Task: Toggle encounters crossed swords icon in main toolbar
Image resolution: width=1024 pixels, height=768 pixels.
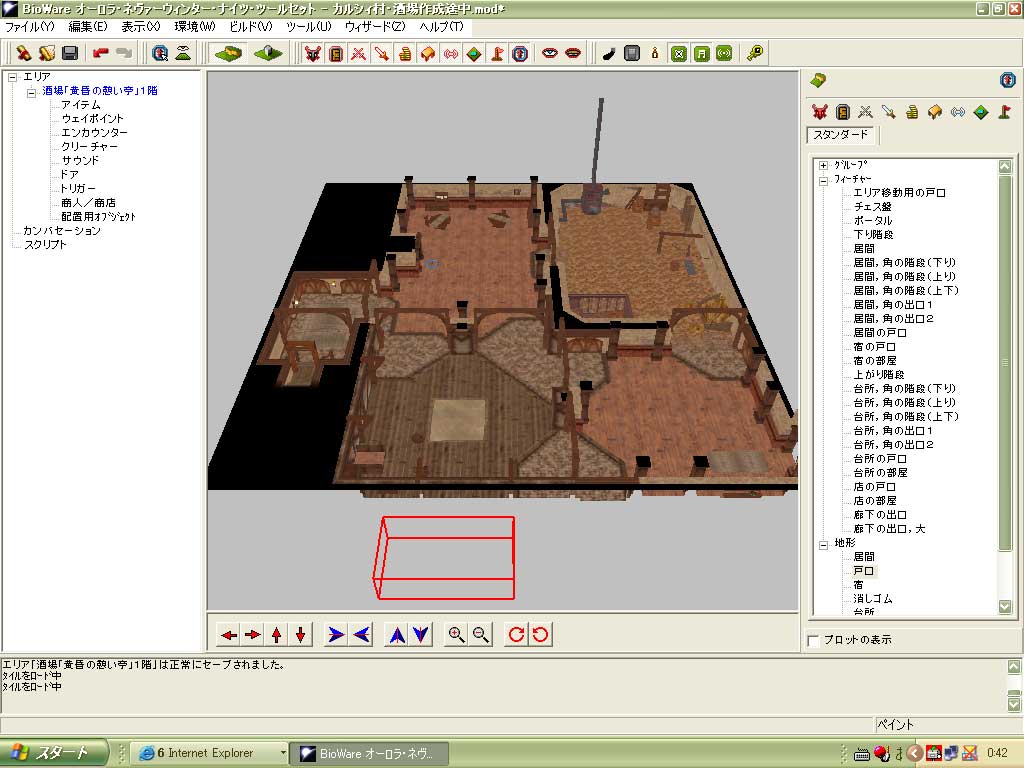Action: [x=359, y=53]
